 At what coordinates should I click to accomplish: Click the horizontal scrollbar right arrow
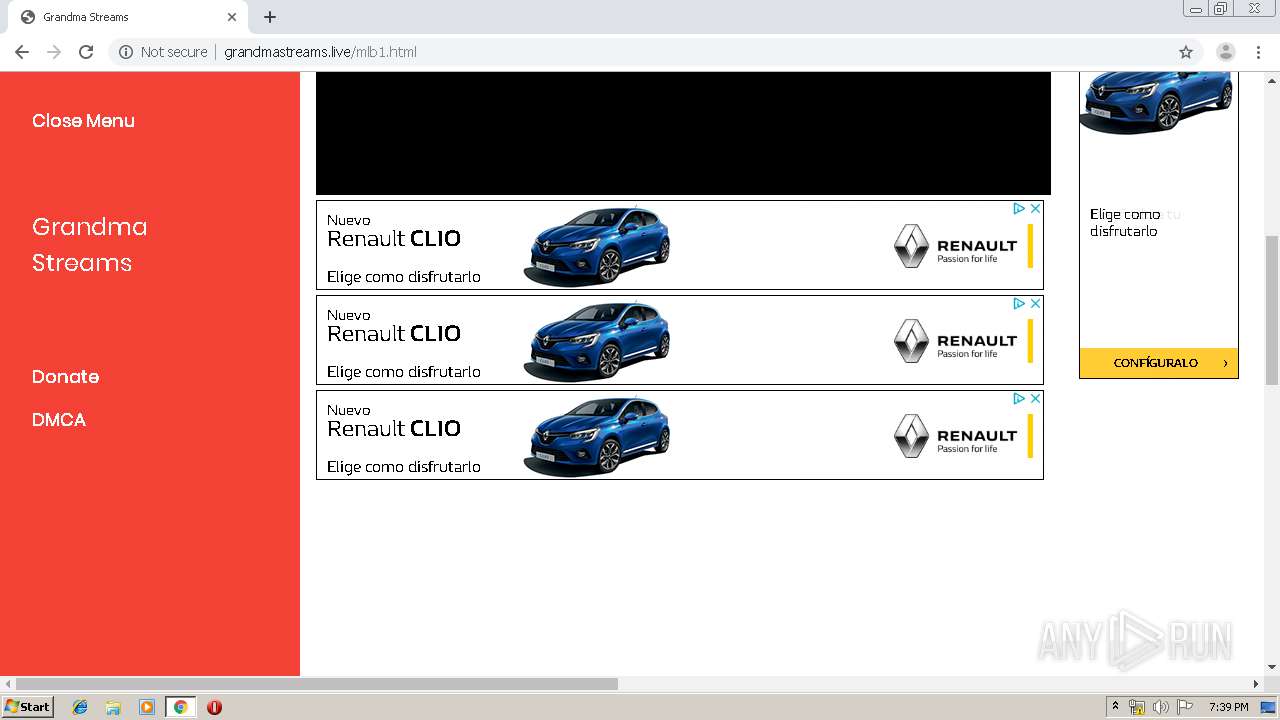tap(1256, 684)
